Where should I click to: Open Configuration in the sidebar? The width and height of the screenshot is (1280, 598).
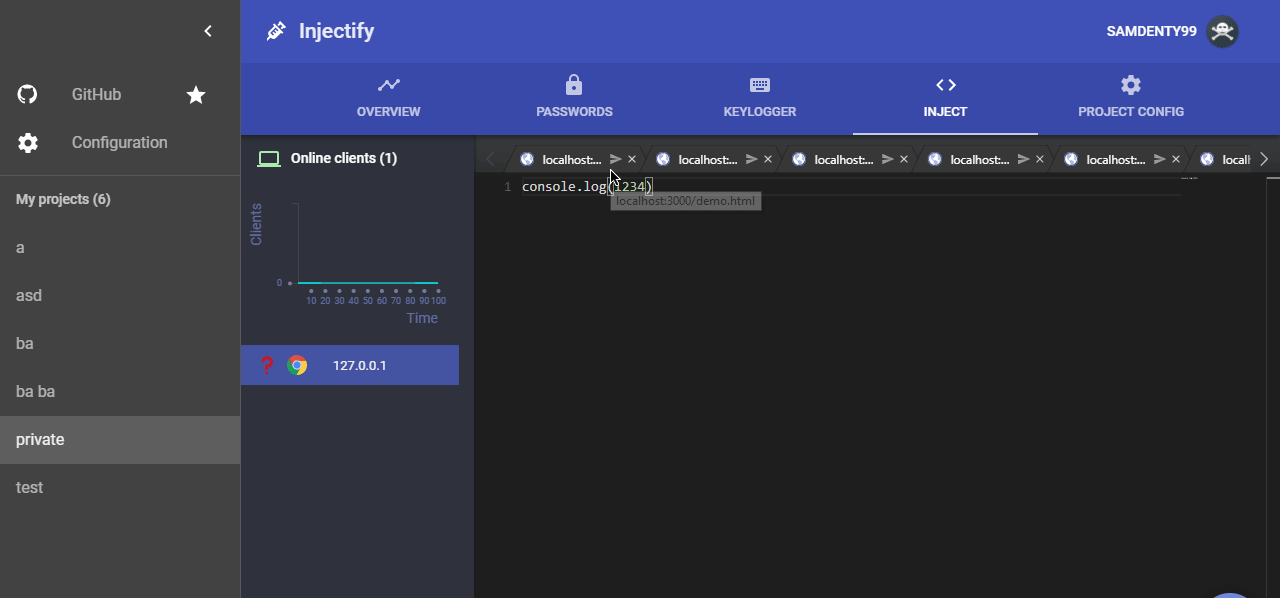[x=120, y=143]
